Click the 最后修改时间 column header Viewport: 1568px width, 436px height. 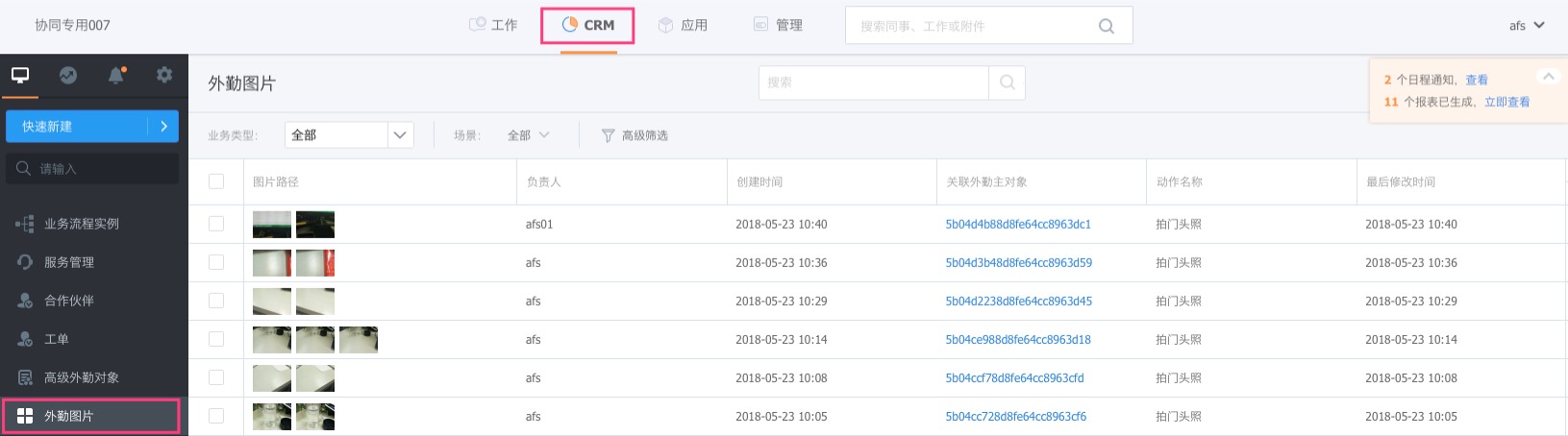pyautogui.click(x=1401, y=182)
